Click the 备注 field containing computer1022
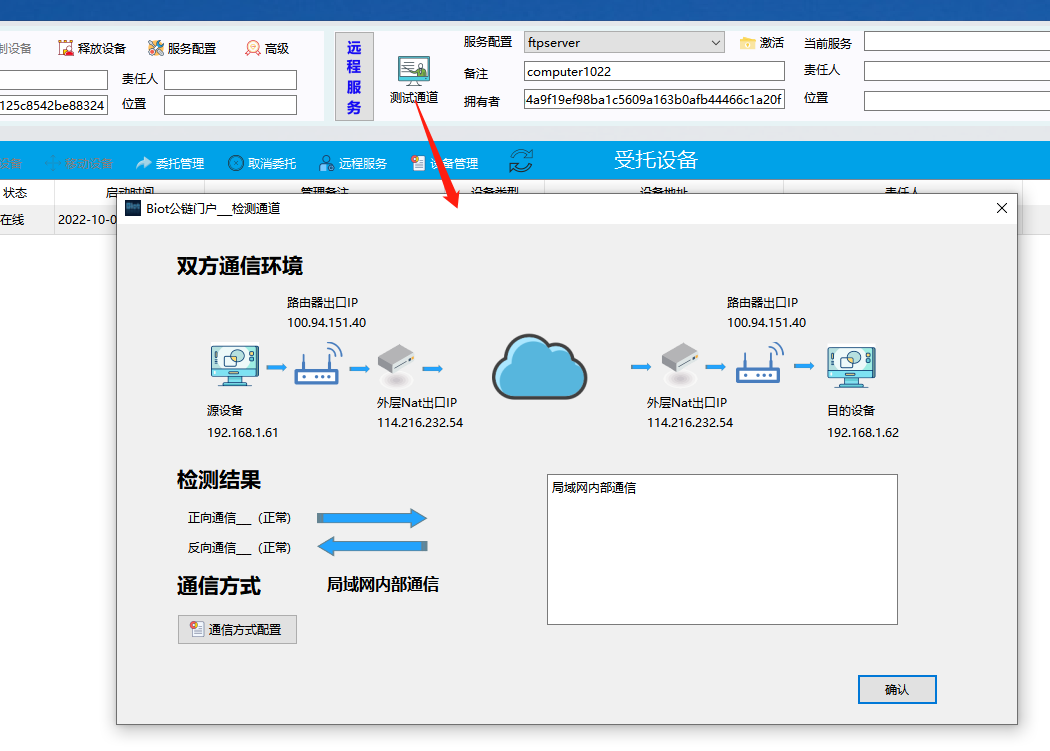Screen dimensions: 1050x751 click(654, 72)
